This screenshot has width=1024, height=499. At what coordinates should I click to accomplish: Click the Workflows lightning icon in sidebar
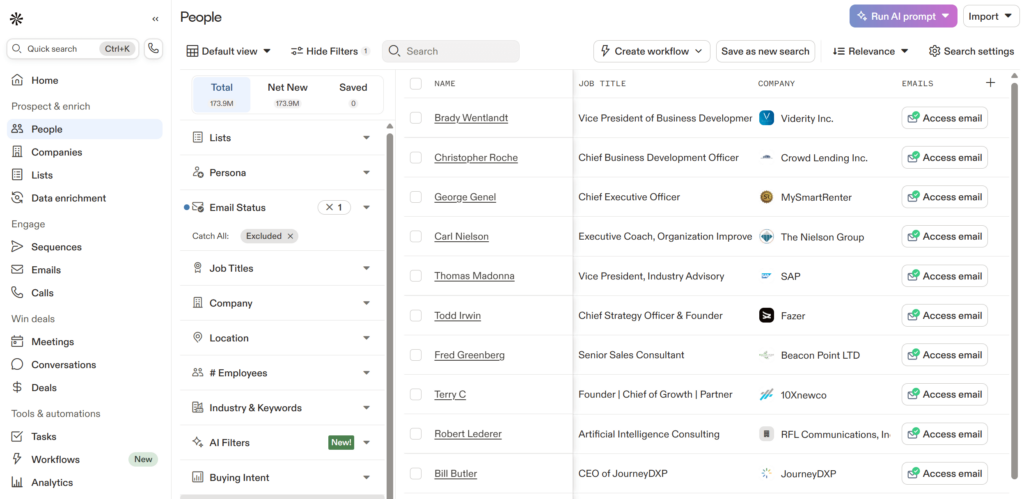pyautogui.click(x=17, y=459)
